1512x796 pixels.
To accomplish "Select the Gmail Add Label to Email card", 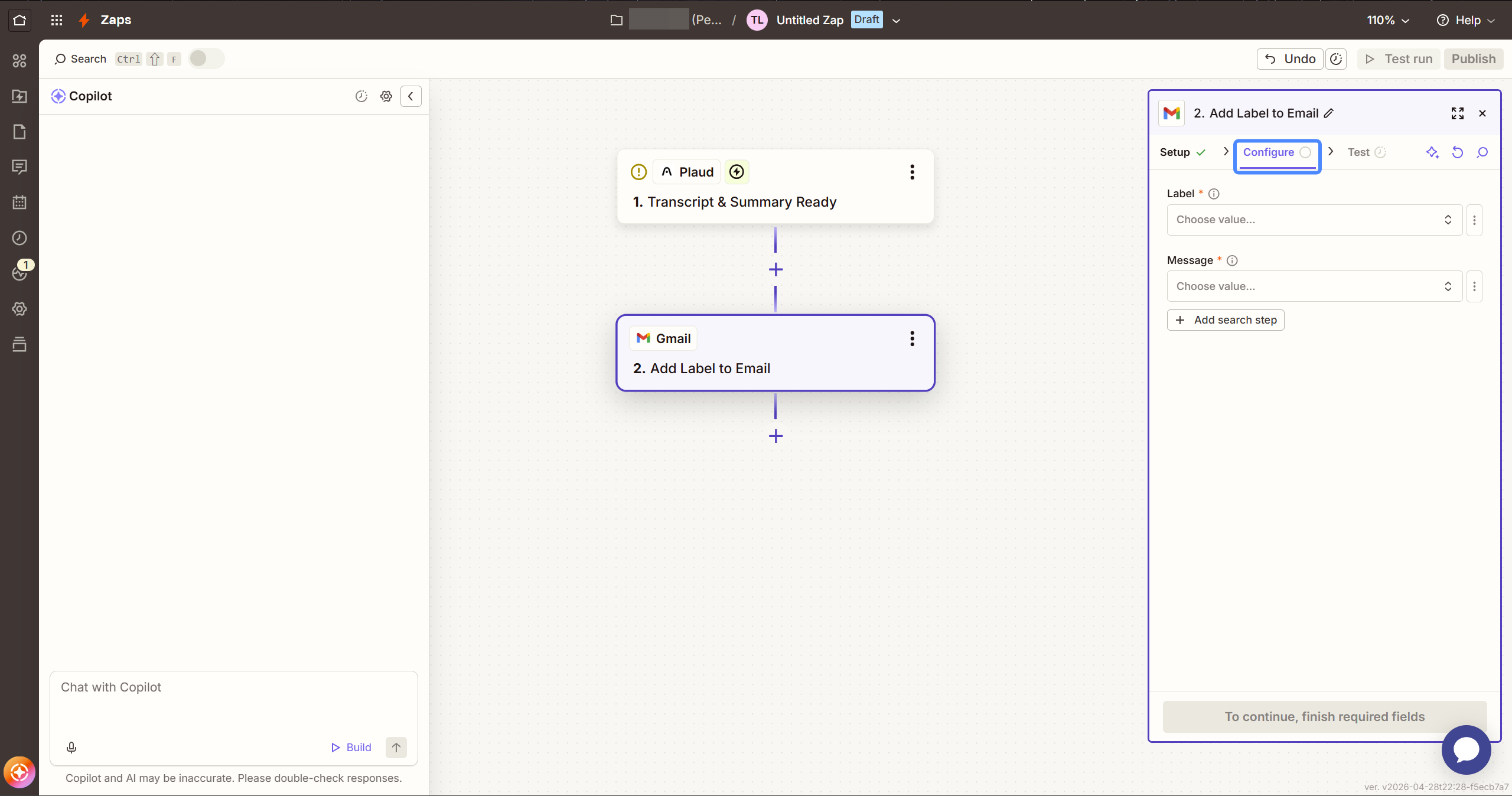I will [x=775, y=353].
